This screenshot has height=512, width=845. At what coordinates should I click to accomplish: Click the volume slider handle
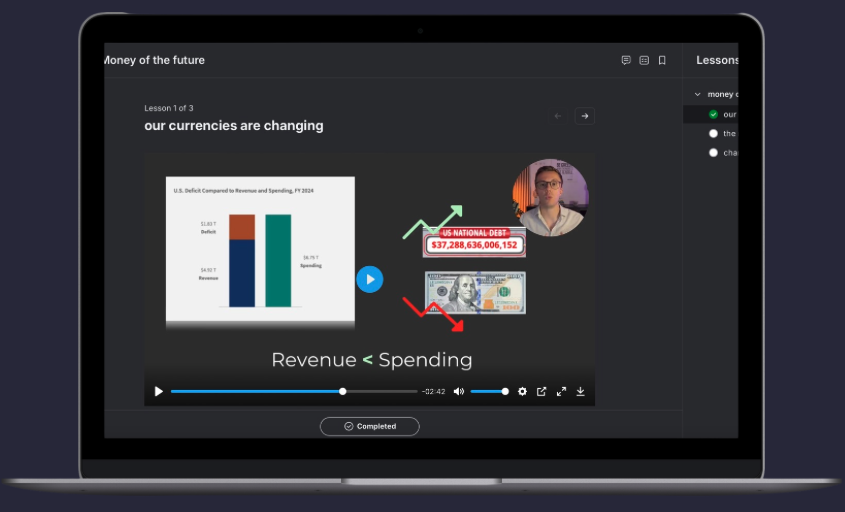pos(505,391)
